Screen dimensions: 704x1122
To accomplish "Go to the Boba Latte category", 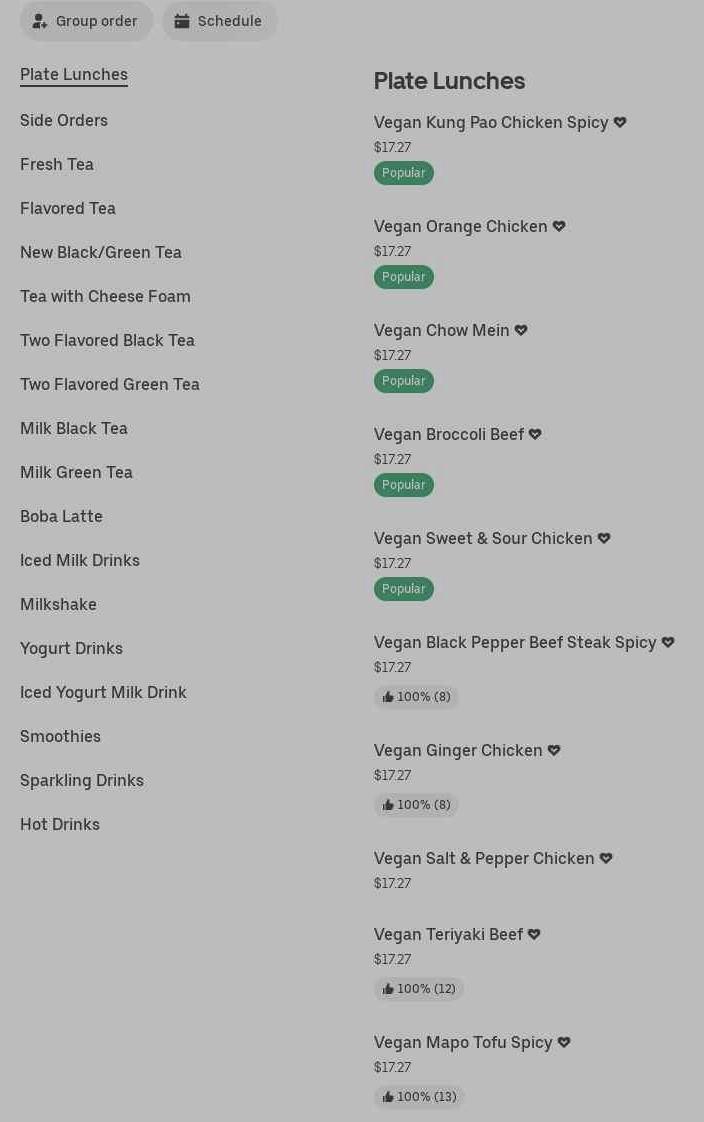I will pos(61,516).
